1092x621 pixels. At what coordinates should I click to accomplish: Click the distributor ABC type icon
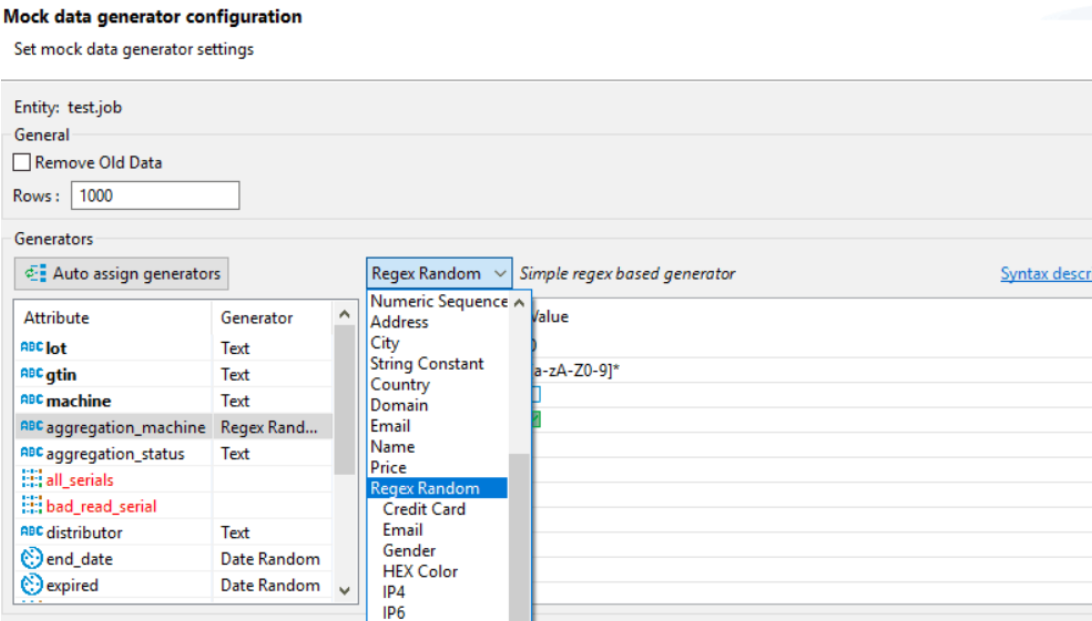tap(31, 532)
